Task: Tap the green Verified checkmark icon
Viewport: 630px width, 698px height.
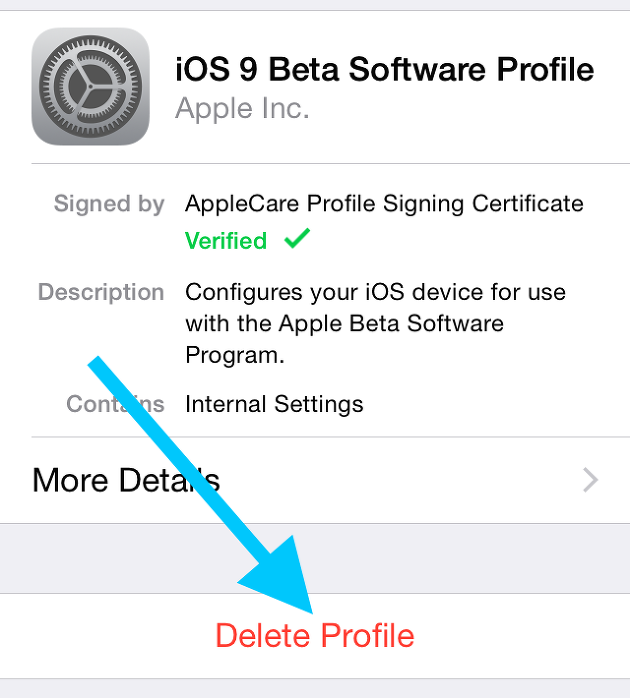Action: pos(297,239)
